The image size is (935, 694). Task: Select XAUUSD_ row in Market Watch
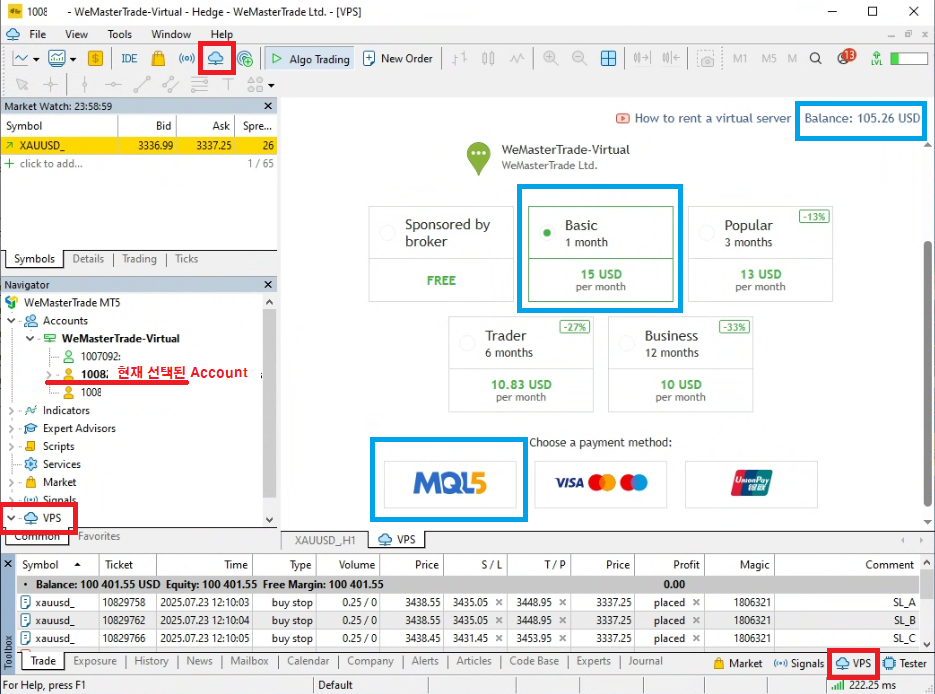coord(139,145)
